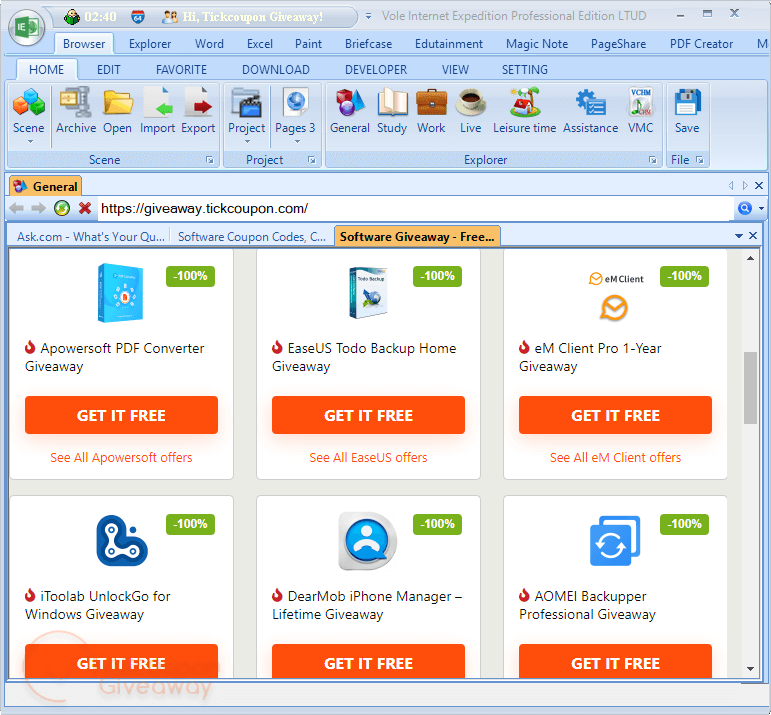Go back with the browser back arrow
Image resolution: width=771 pixels, height=715 pixels.
[16, 209]
